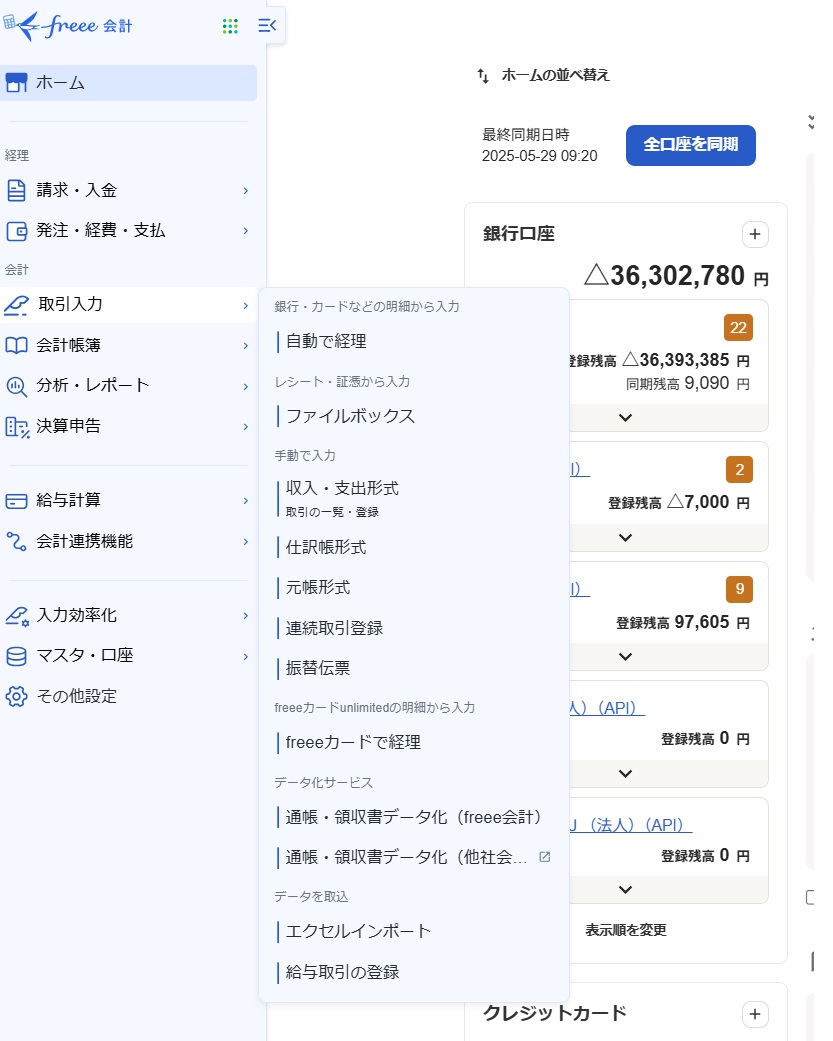Open その他設定 gear icon
The width and height of the screenshot is (833, 1041).
(x=16, y=696)
